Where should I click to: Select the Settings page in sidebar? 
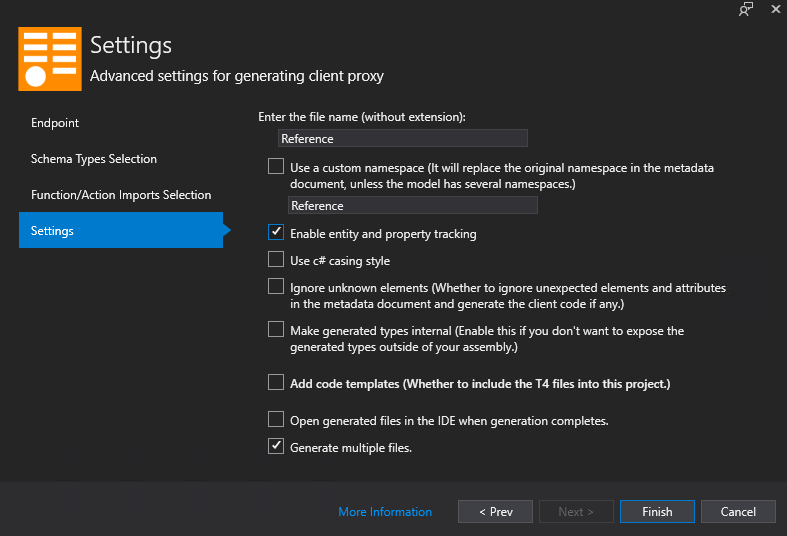click(52, 231)
